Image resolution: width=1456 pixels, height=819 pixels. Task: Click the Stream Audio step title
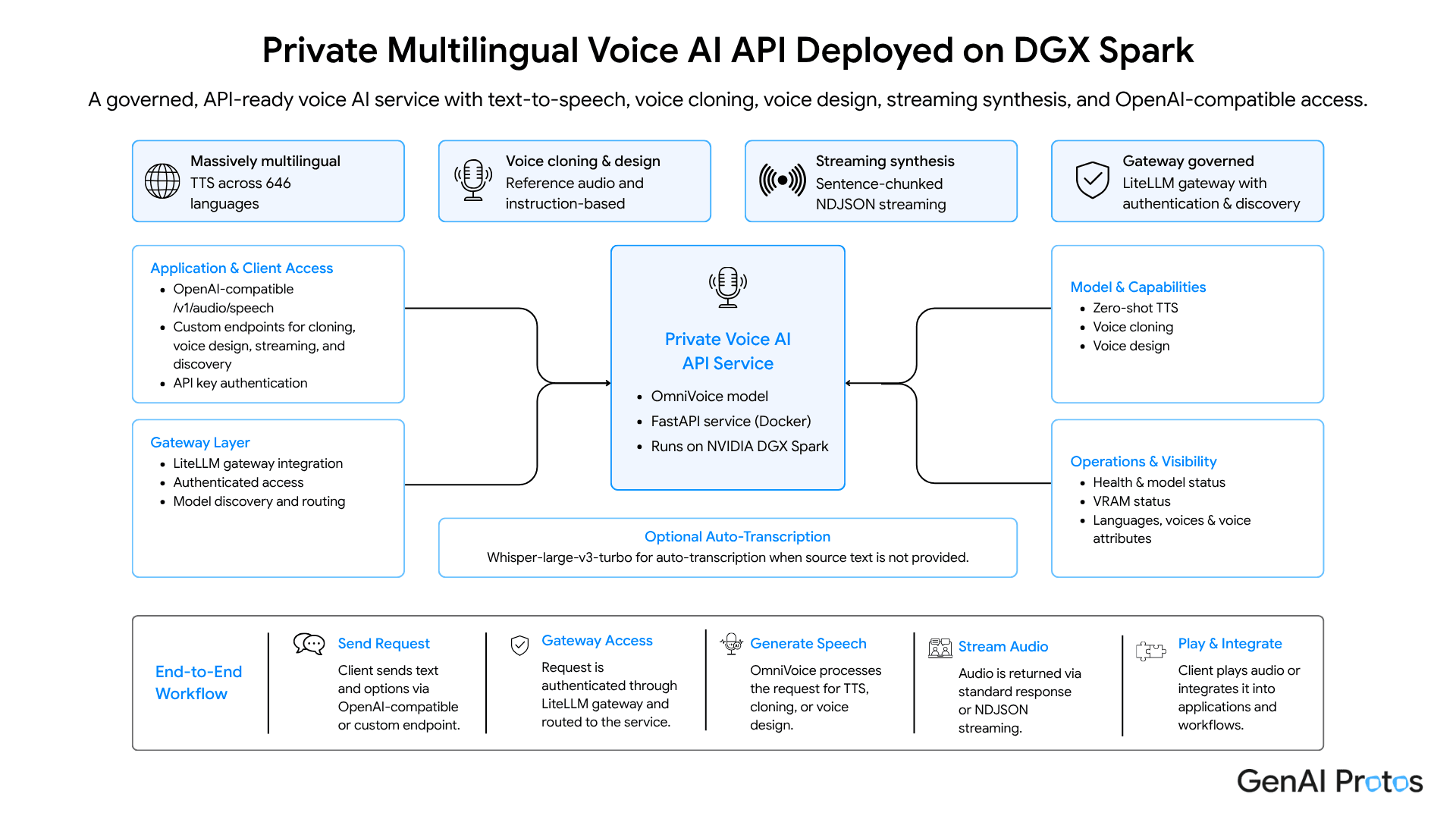tap(1003, 647)
